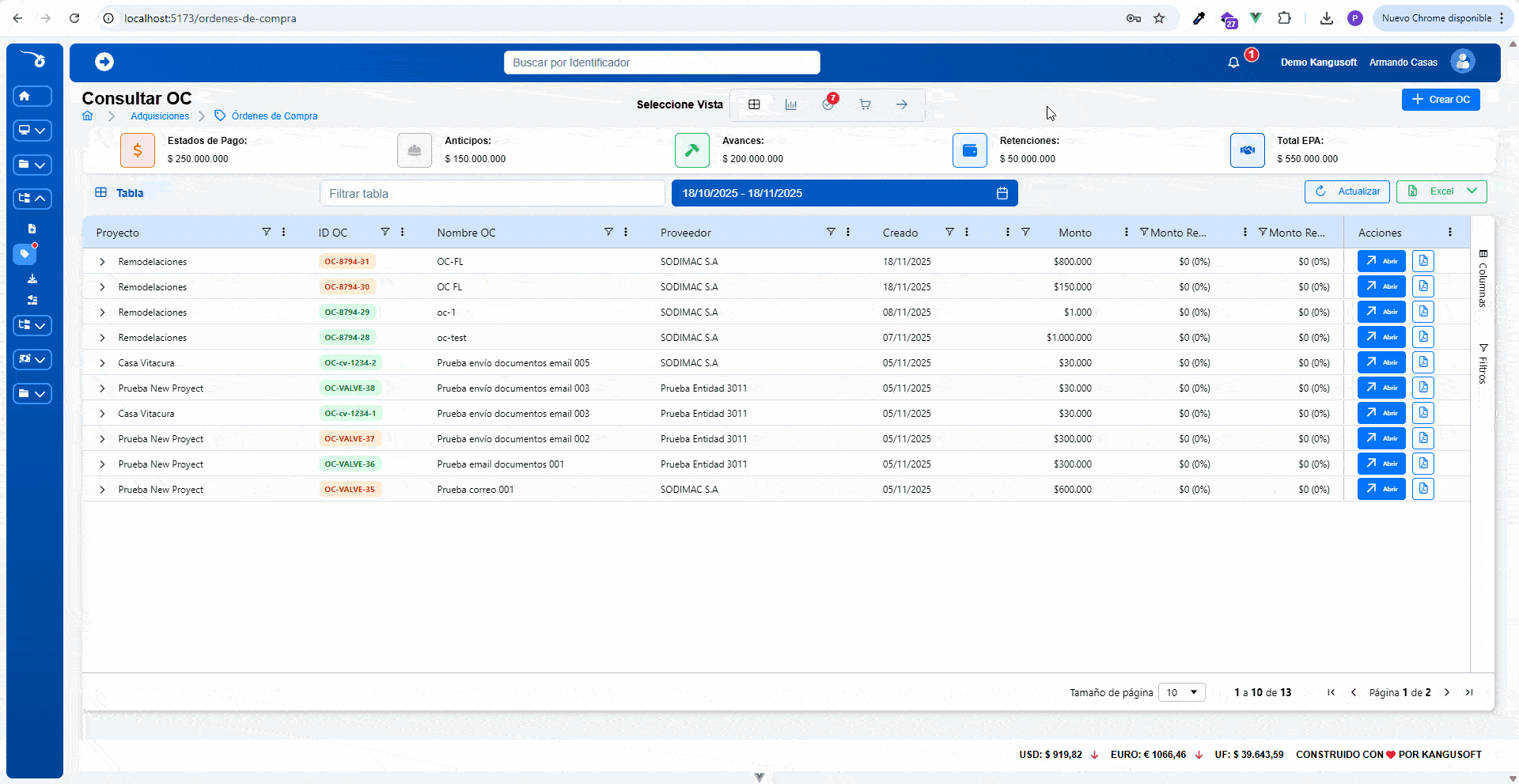Image resolution: width=1519 pixels, height=784 pixels.
Task: Open the document icon for OC-cv-1234-2
Action: pyautogui.click(x=1423, y=362)
